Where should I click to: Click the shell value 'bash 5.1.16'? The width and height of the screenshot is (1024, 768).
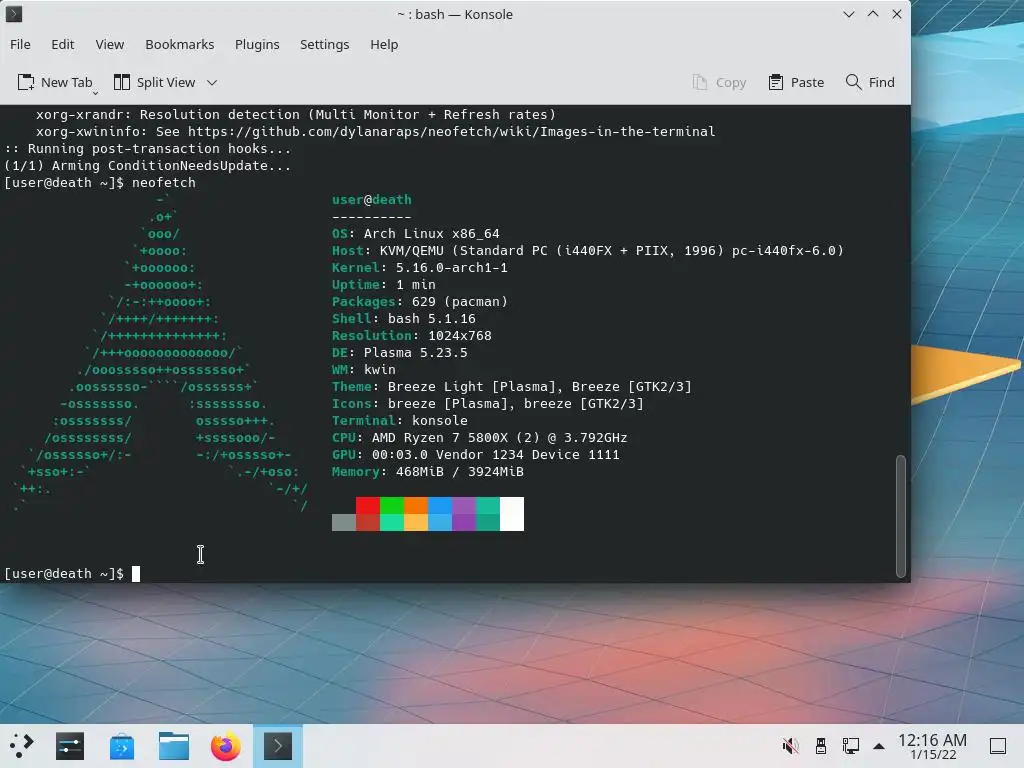tap(432, 319)
